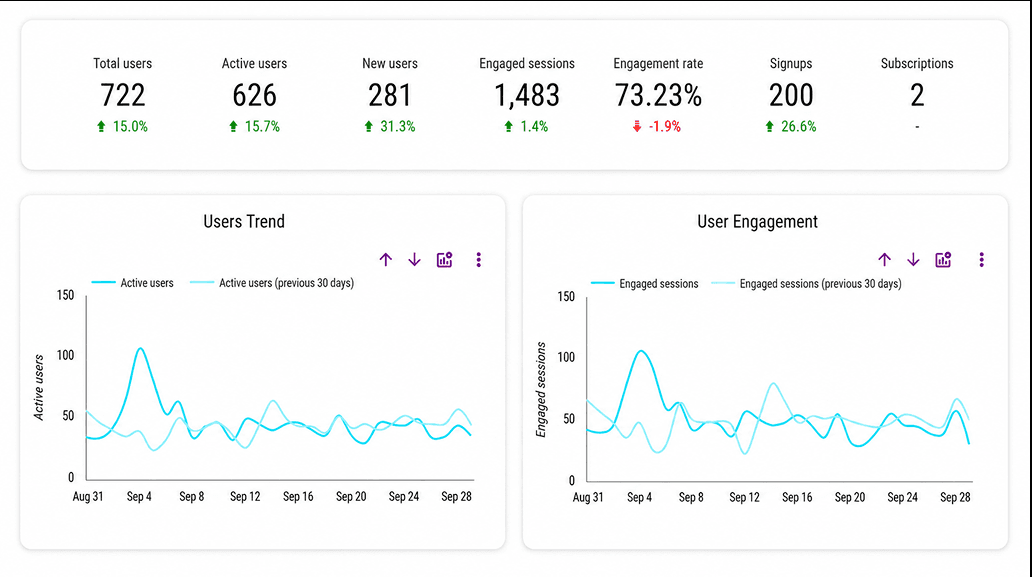Select the Active users legend entry
This screenshot has height=577, width=1032.
pyautogui.click(x=132, y=283)
